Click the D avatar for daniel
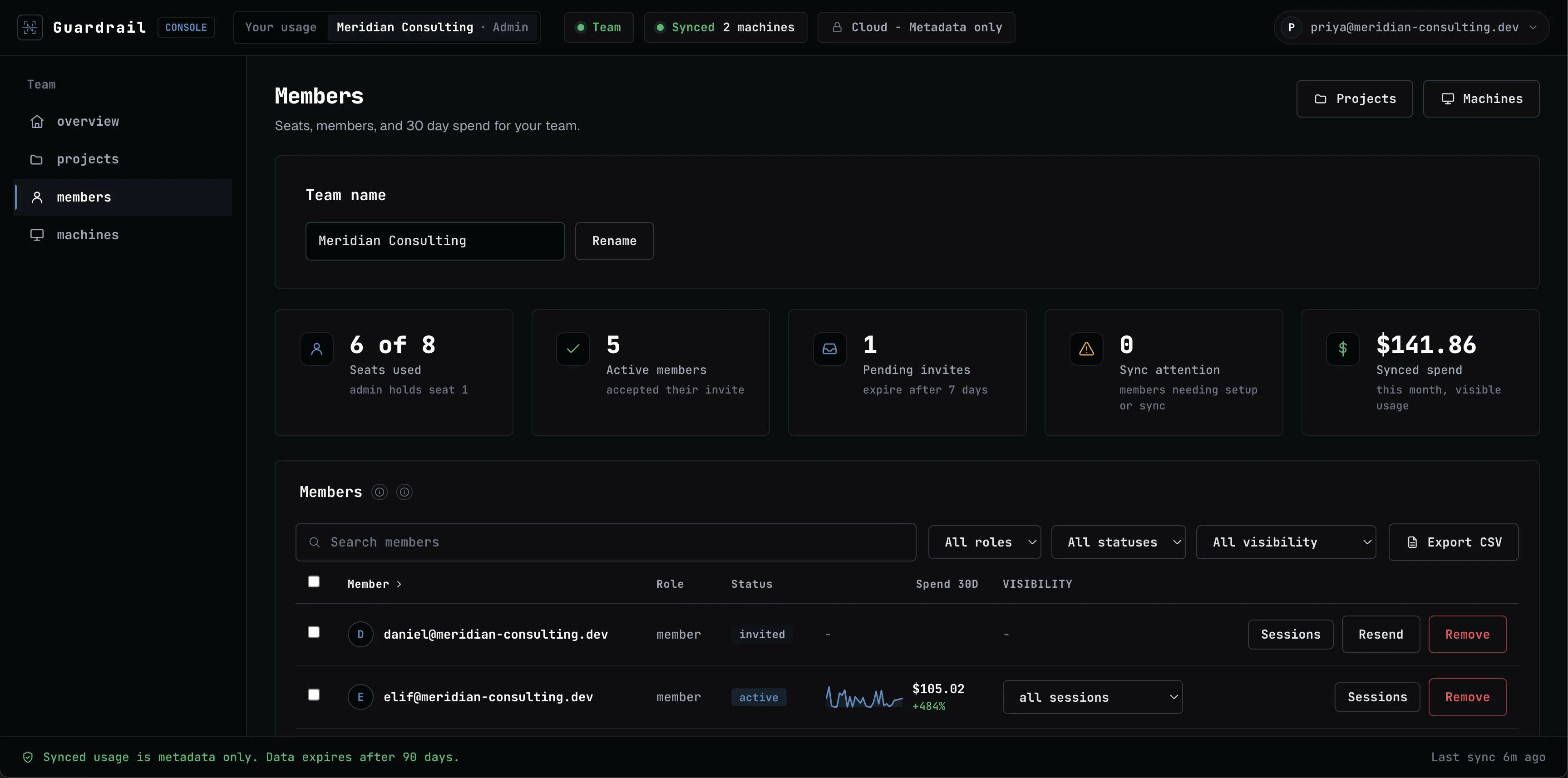 (360, 634)
